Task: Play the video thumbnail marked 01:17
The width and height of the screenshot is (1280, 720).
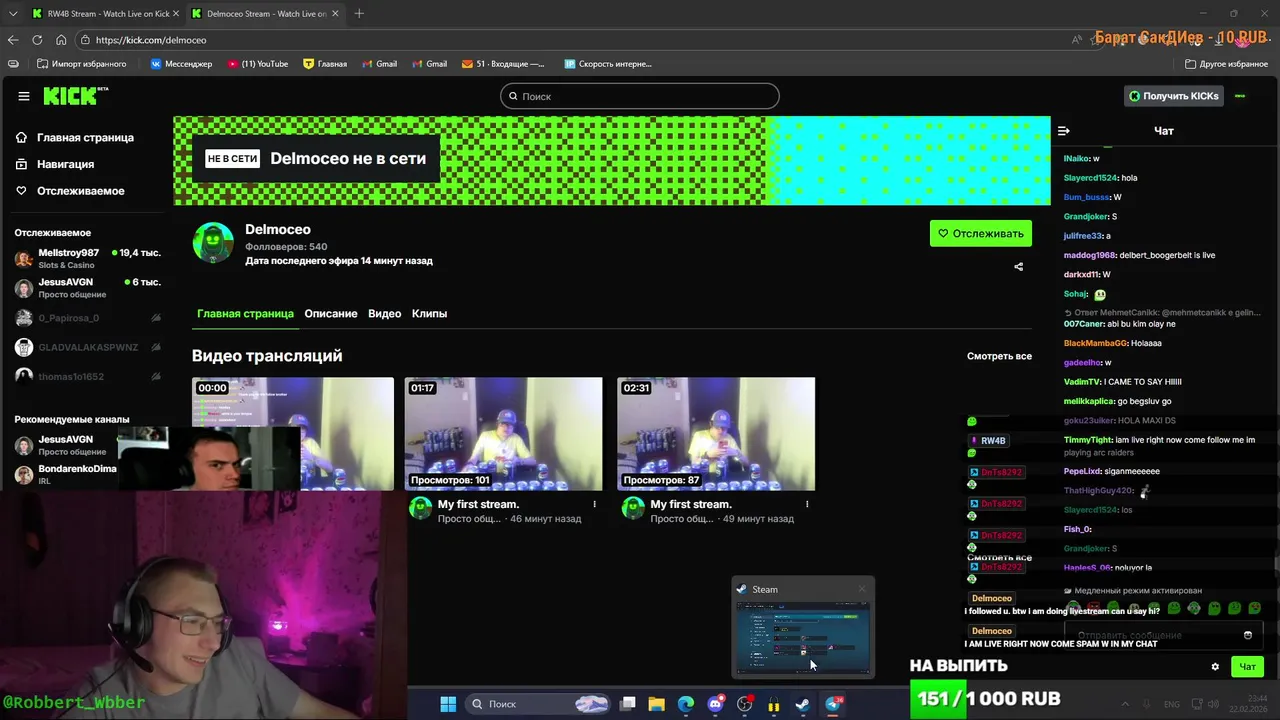Action: point(503,434)
